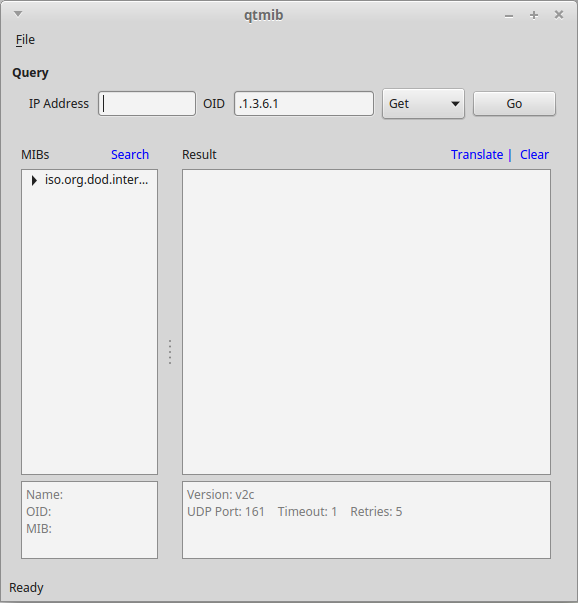Click inside the empty Result text area

[366, 322]
